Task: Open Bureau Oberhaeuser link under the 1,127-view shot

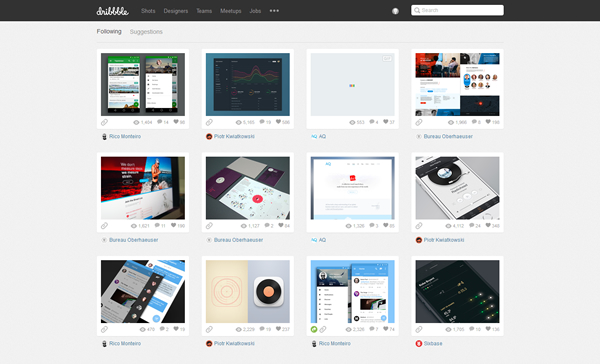Action: (x=238, y=240)
